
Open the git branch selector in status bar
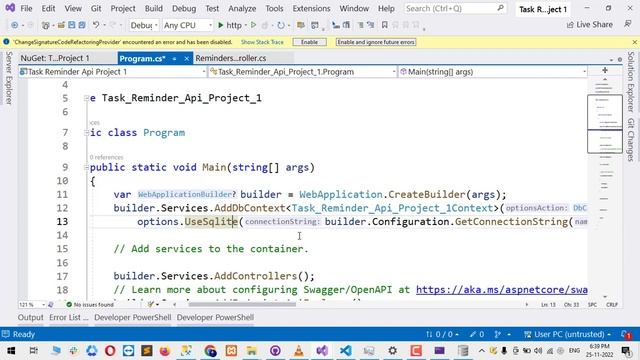pos(502,334)
